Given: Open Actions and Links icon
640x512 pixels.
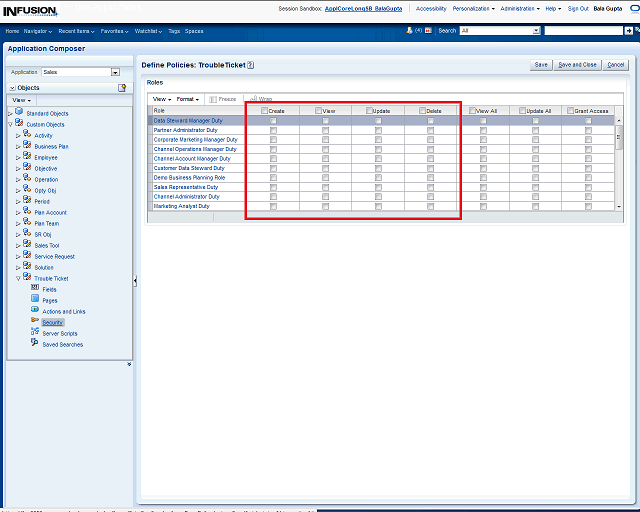Looking at the screenshot, I should pyautogui.click(x=35, y=311).
